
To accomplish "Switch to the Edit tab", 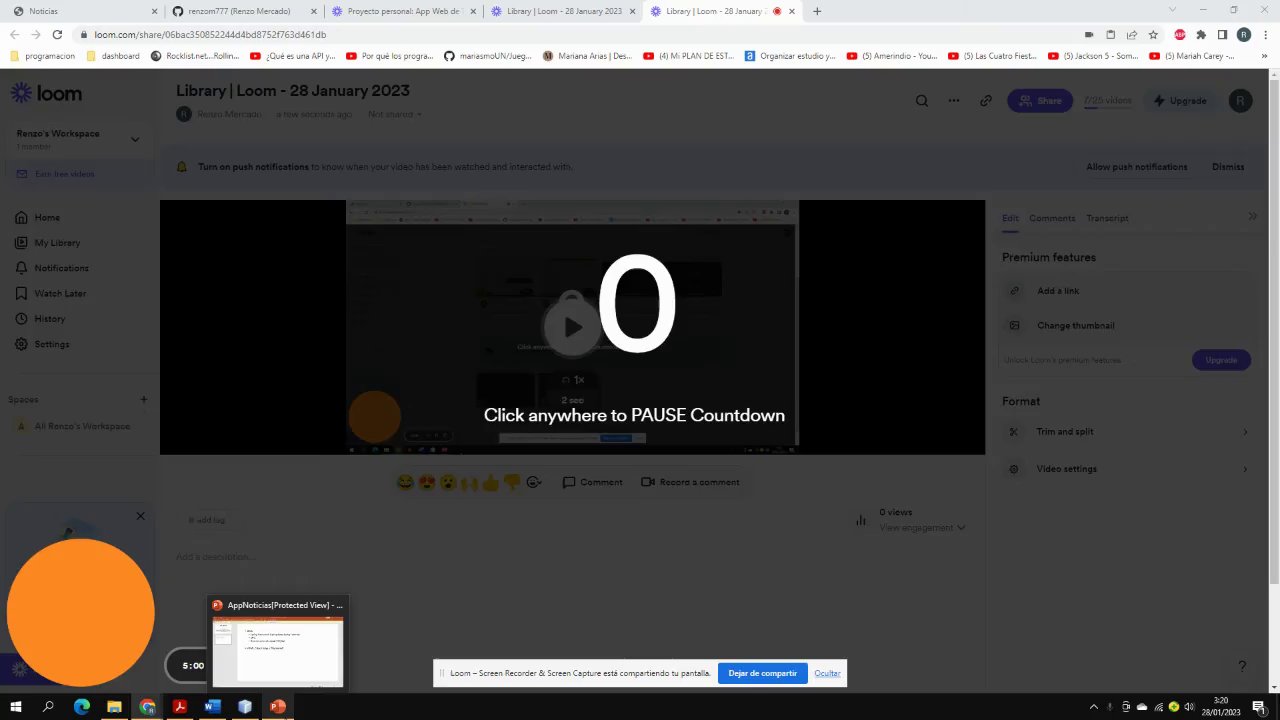I will [x=1010, y=218].
